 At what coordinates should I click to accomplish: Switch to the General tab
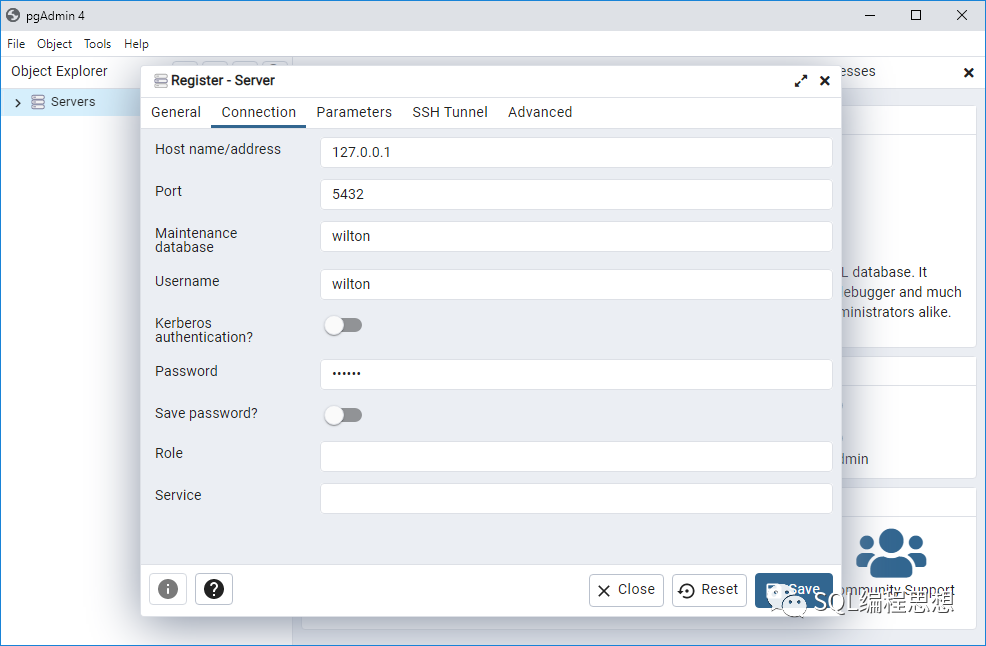176,112
